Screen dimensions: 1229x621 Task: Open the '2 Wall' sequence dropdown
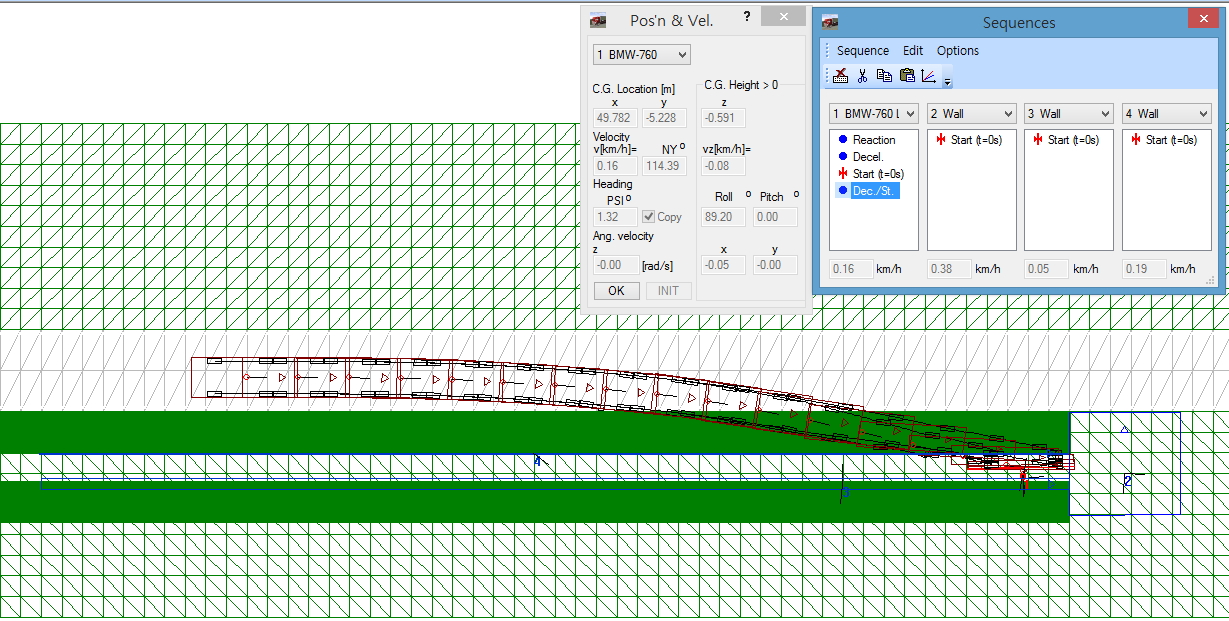pyautogui.click(x=971, y=114)
